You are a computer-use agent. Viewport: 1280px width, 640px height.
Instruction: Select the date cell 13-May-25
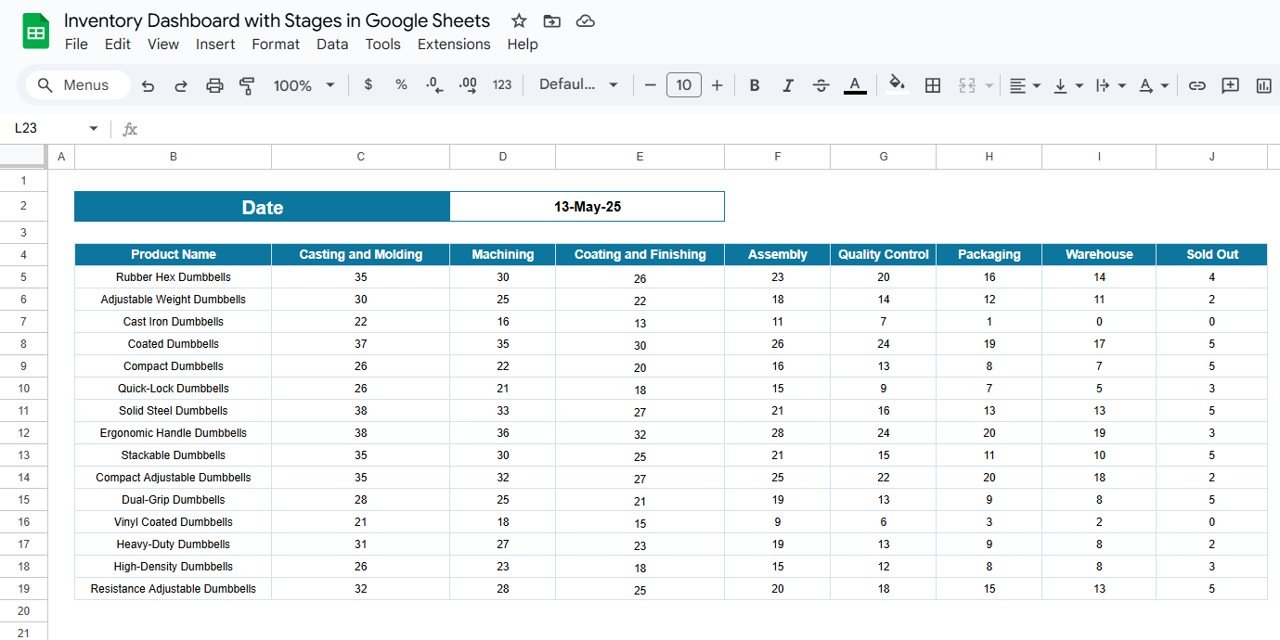587,207
